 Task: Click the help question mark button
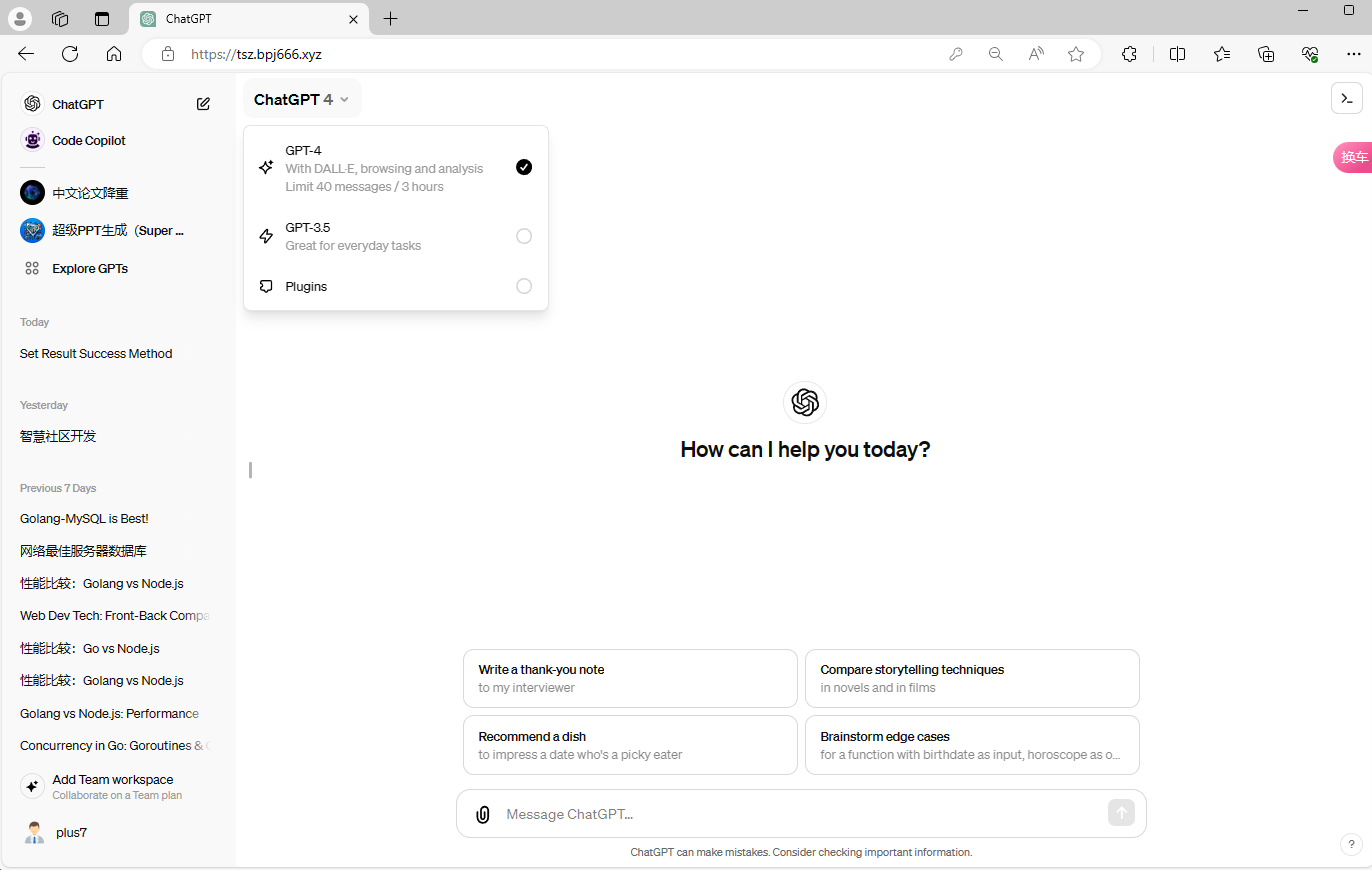tap(1351, 845)
